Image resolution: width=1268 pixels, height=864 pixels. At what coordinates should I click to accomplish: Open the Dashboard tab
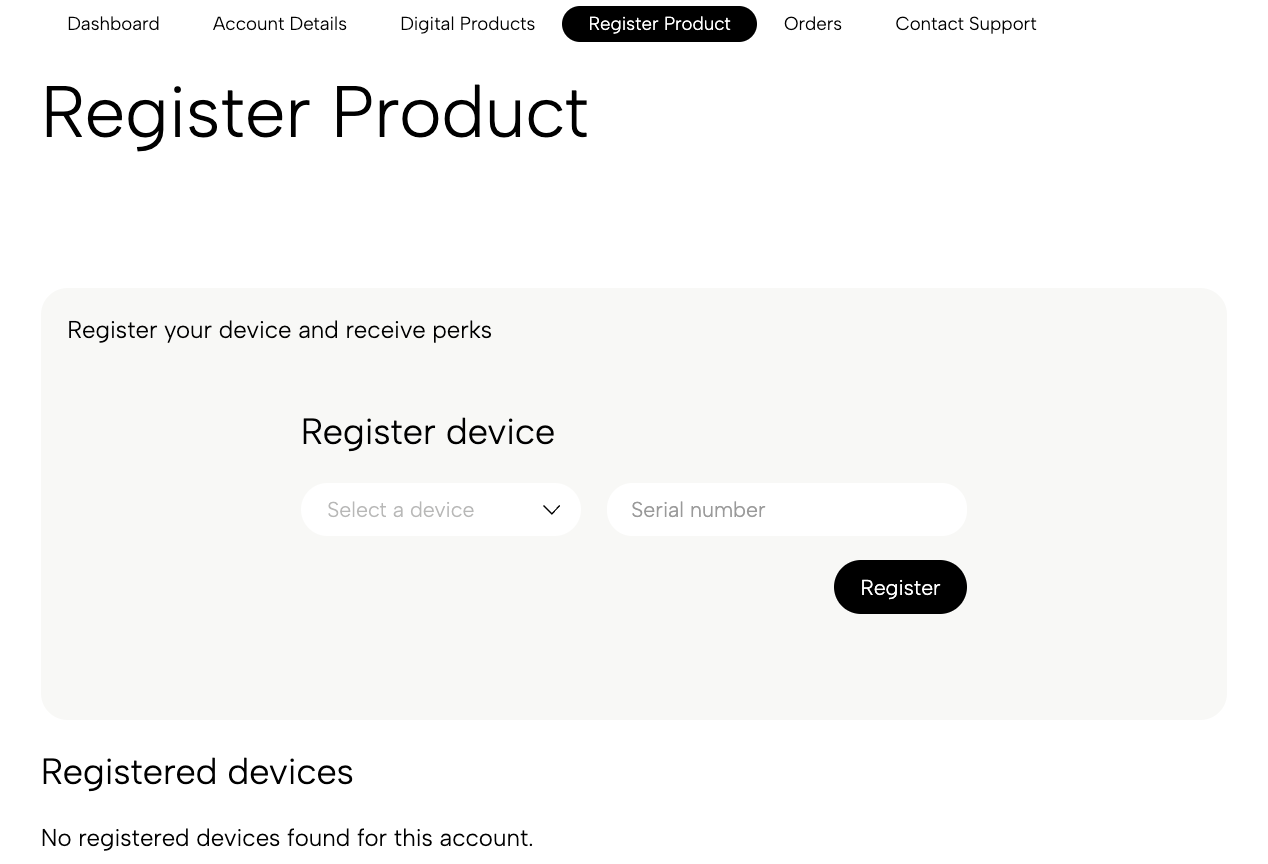113,24
